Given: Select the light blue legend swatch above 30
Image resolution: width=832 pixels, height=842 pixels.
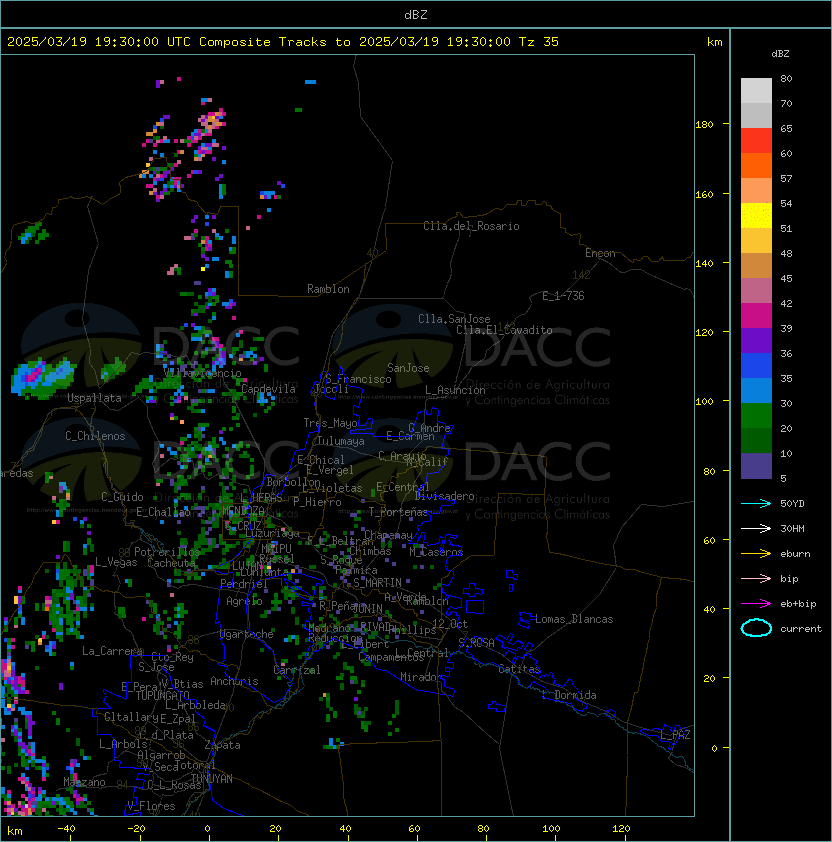Looking at the screenshot, I should tap(756, 390).
